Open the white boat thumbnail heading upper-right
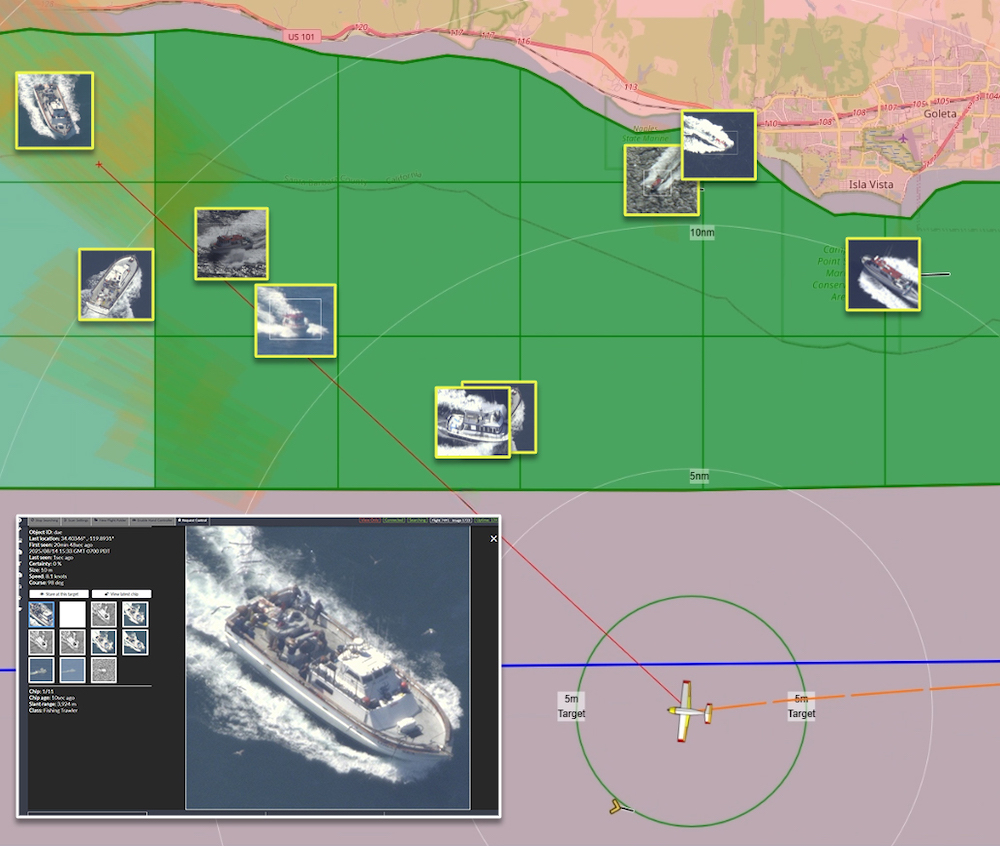Image resolution: width=1000 pixels, height=846 pixels. click(x=116, y=284)
